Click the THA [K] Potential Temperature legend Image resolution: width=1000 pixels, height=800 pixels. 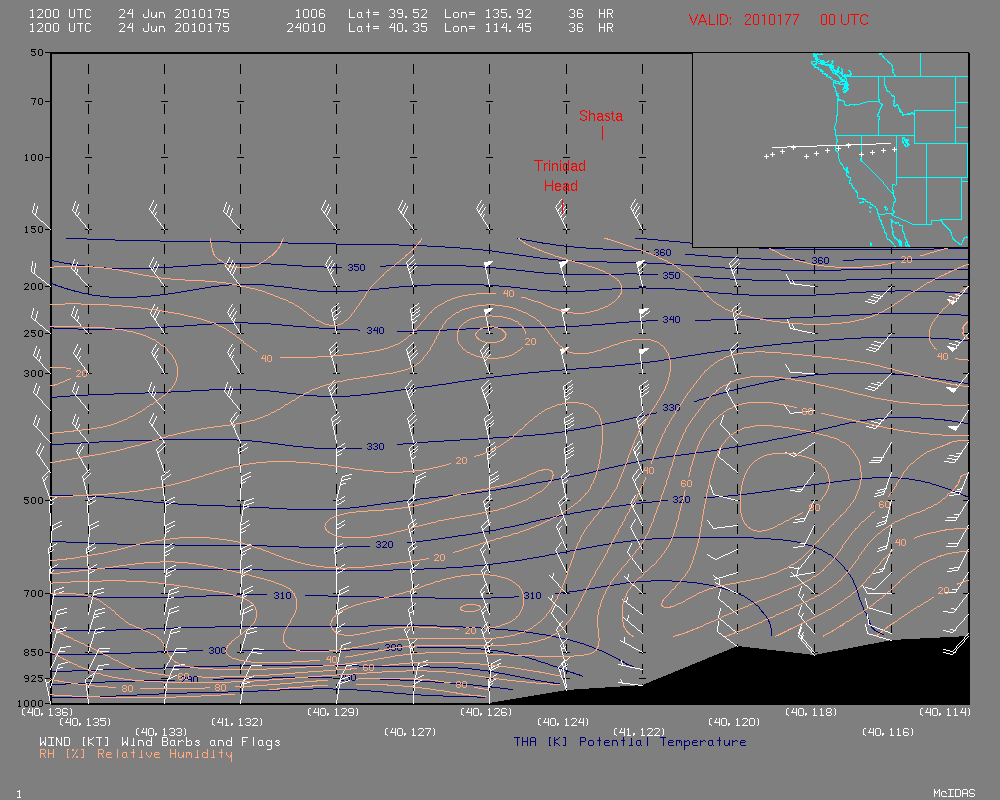tap(630, 742)
